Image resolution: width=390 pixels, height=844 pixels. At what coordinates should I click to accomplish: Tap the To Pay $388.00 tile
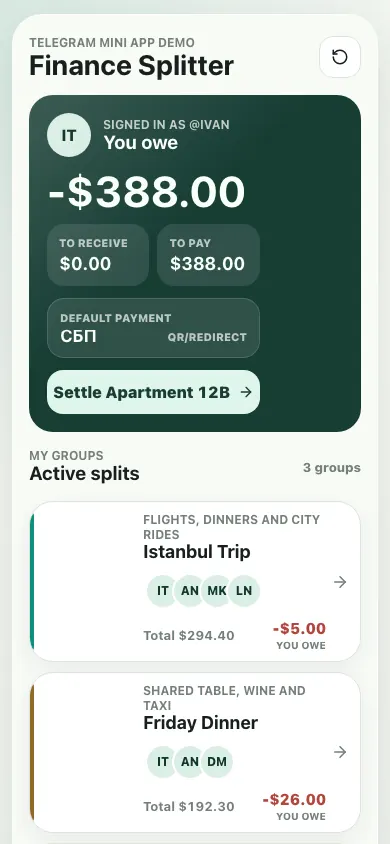208,255
